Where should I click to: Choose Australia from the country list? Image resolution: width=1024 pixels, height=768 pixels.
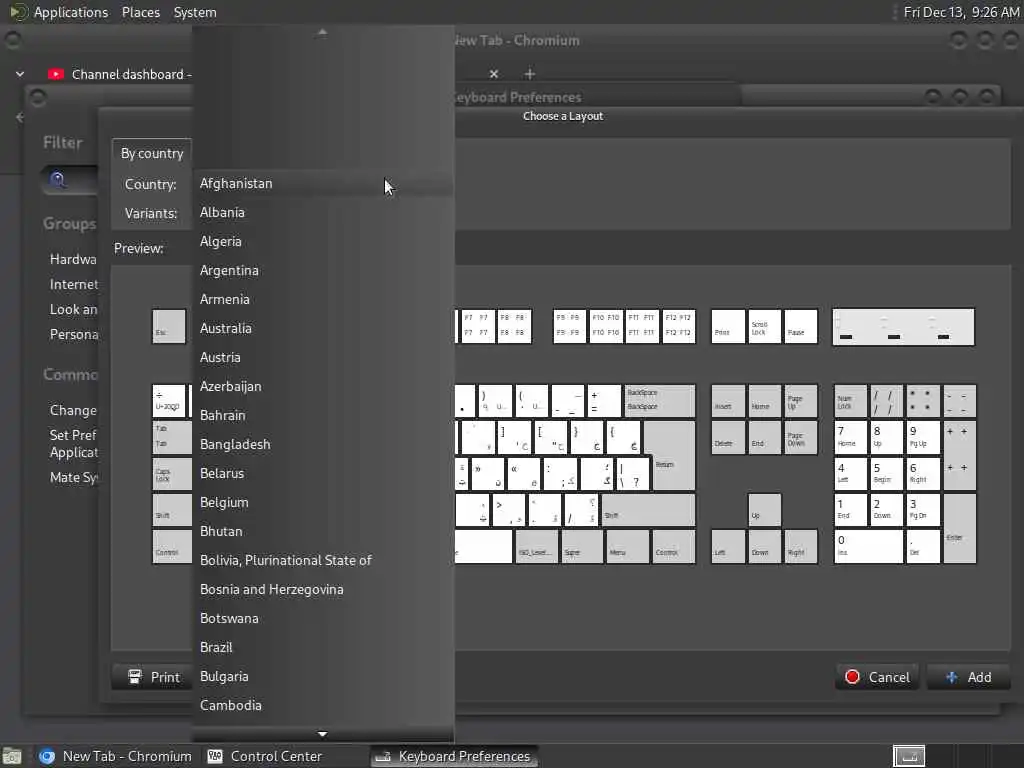coord(323,328)
